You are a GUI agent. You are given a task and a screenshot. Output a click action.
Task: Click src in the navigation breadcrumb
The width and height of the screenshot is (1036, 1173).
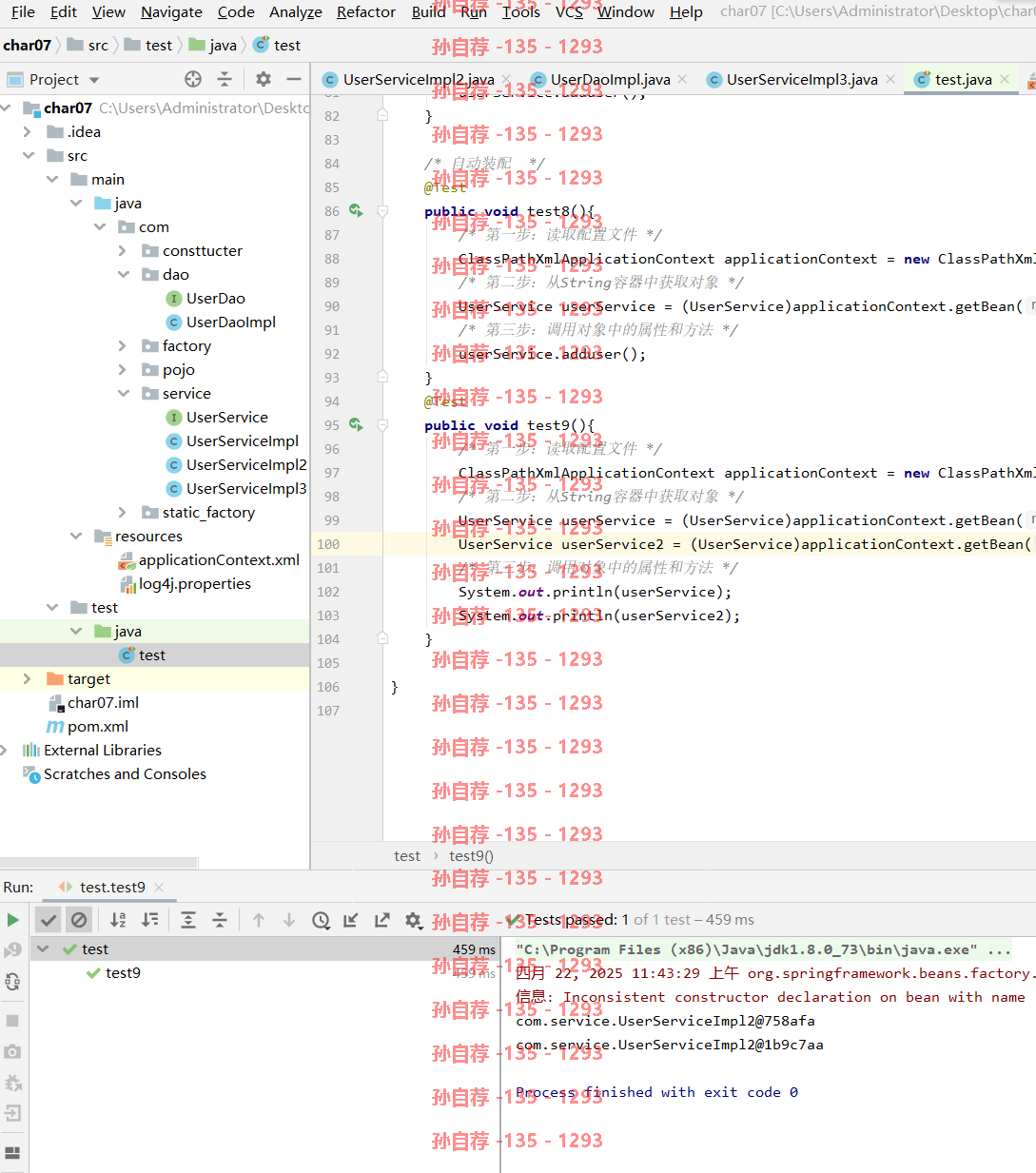[x=88, y=45]
